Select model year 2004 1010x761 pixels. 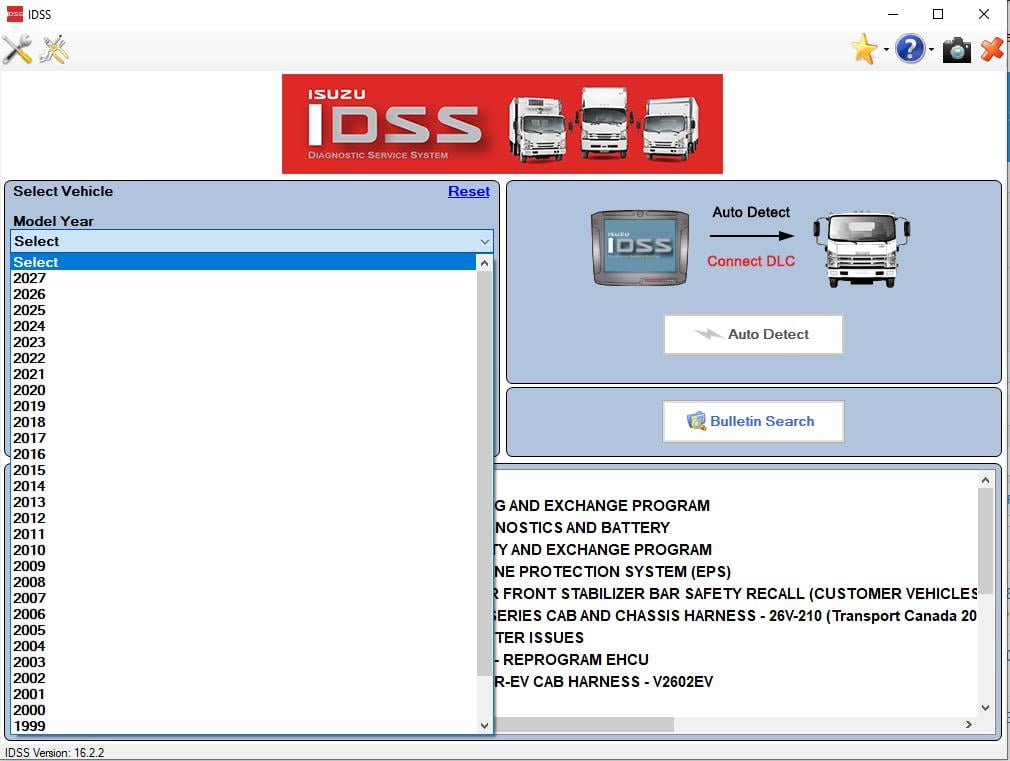click(243, 646)
